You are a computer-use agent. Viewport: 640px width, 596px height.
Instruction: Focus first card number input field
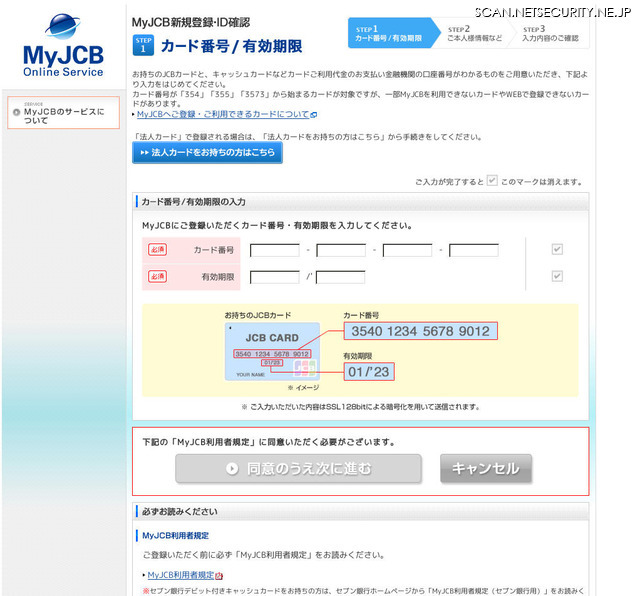pyautogui.click(x=275, y=250)
